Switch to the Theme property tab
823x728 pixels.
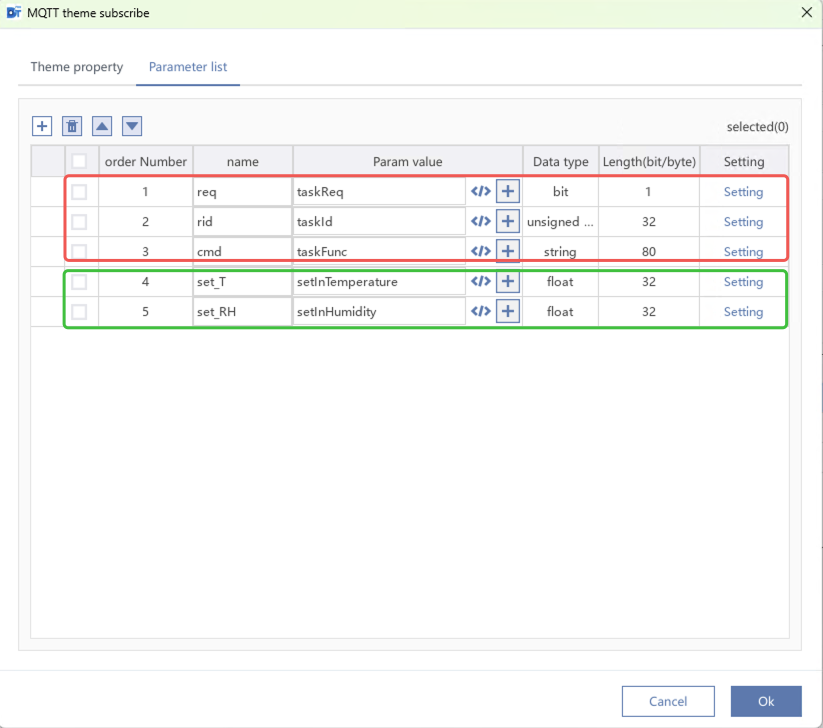click(77, 67)
